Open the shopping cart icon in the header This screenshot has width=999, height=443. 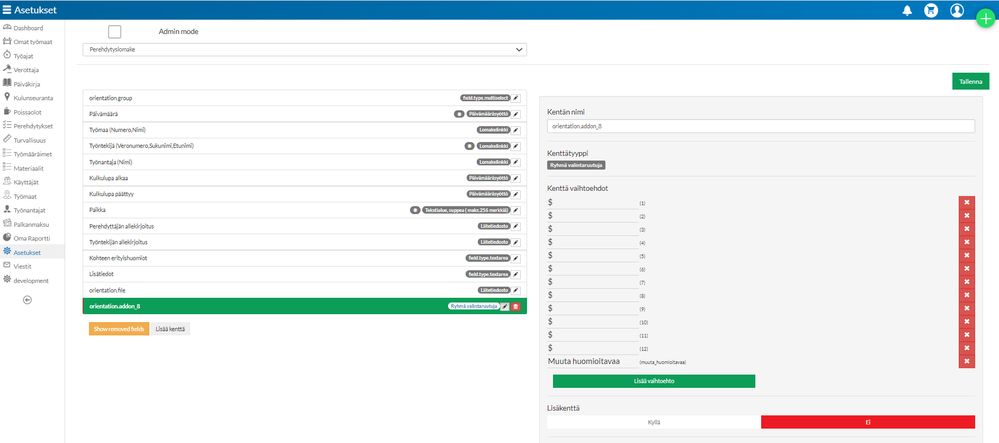[931, 10]
